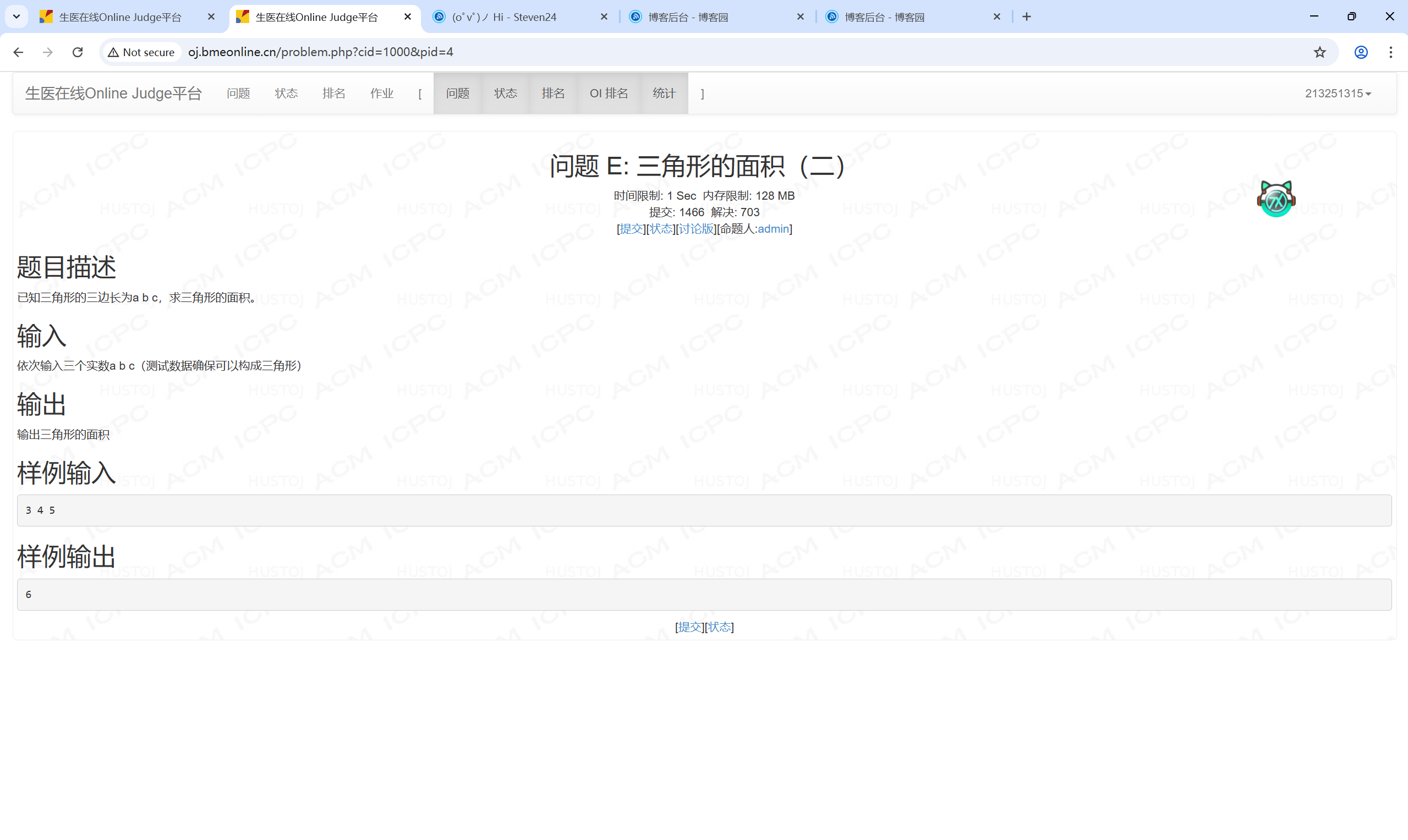Click the top 提交 link
The height and width of the screenshot is (840, 1408).
tap(631, 229)
